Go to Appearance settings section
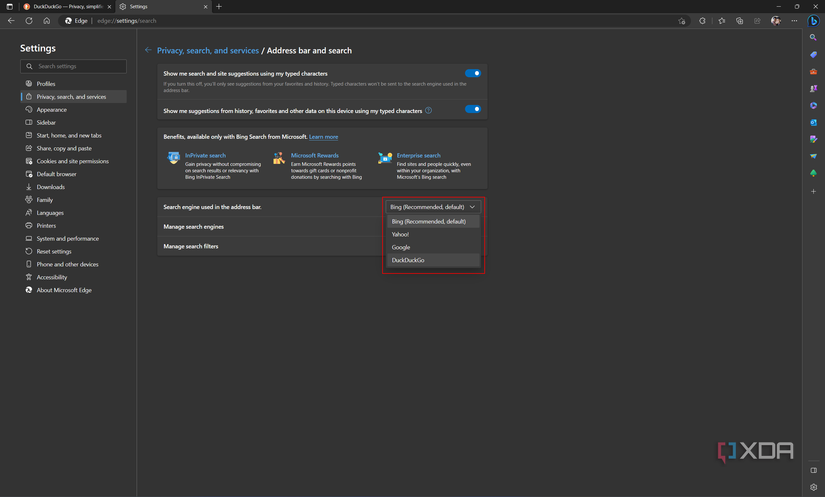This screenshot has width=825, height=497. click(x=51, y=110)
